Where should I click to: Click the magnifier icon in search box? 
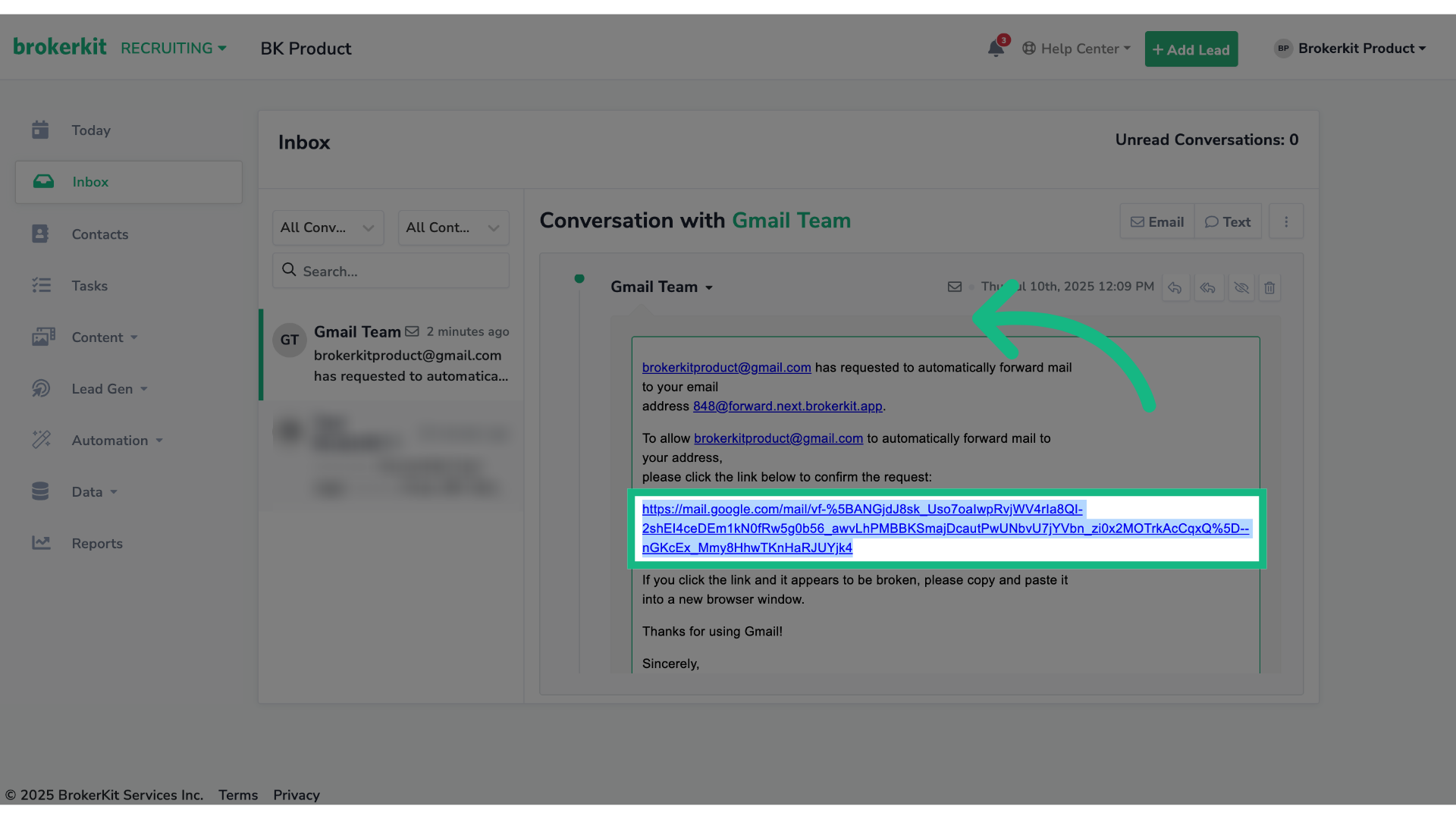tap(289, 270)
